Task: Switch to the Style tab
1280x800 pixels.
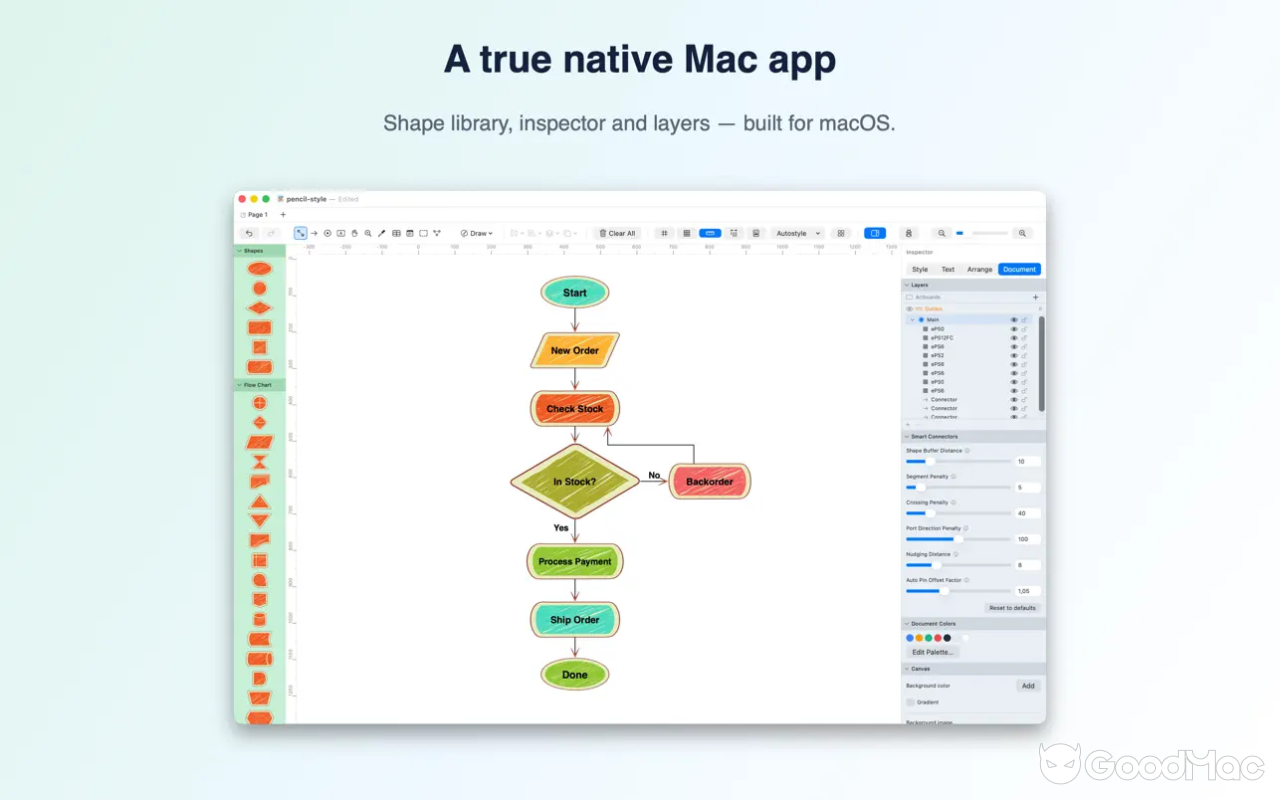Action: [x=920, y=269]
